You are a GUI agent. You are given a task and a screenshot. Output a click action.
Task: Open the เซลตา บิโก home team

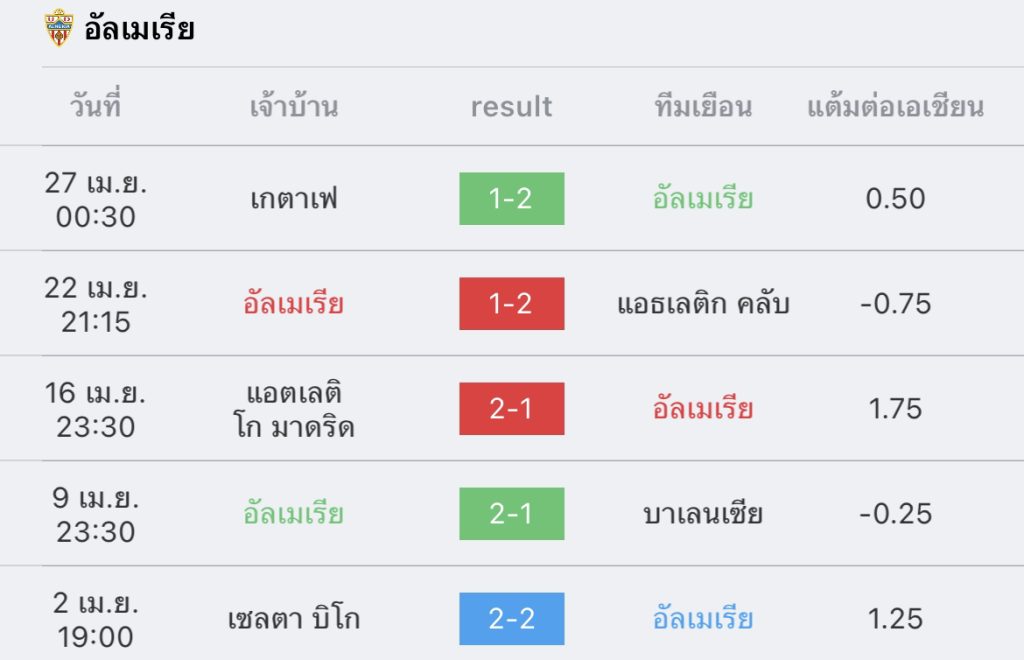pyautogui.click(x=294, y=619)
